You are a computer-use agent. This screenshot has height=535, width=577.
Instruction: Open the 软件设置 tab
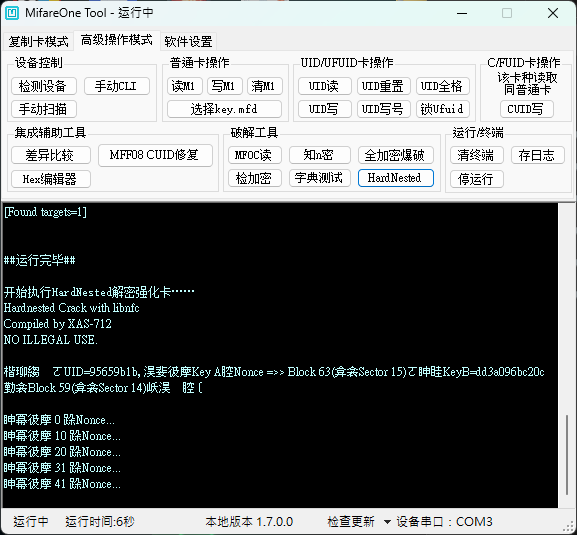(188, 41)
